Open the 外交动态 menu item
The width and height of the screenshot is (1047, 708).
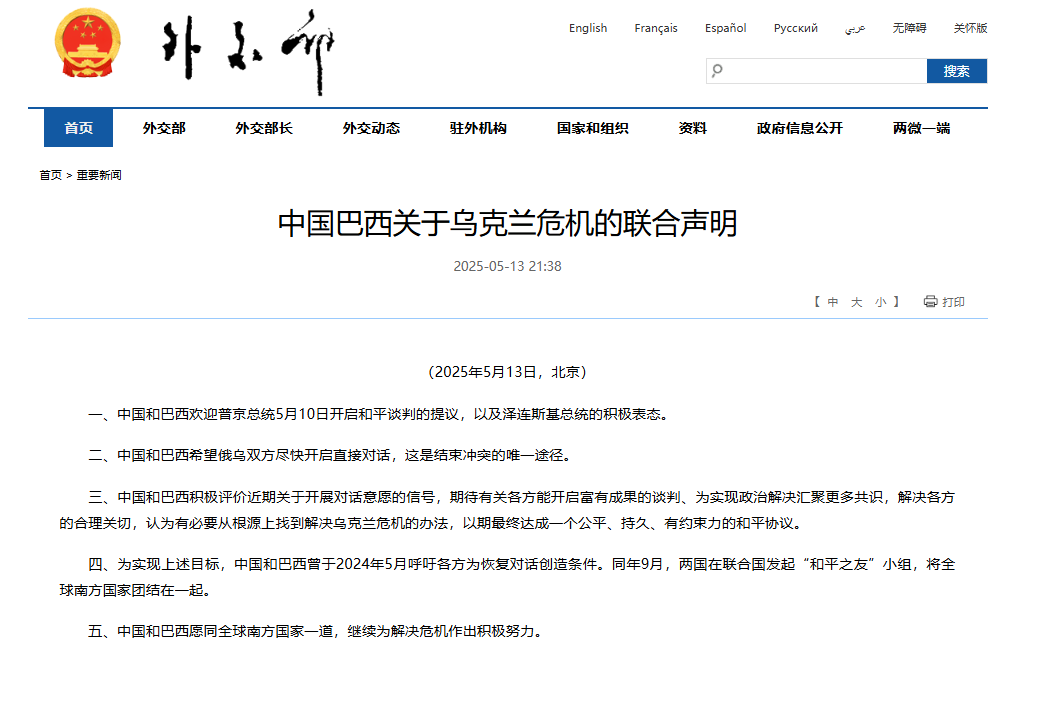371,128
